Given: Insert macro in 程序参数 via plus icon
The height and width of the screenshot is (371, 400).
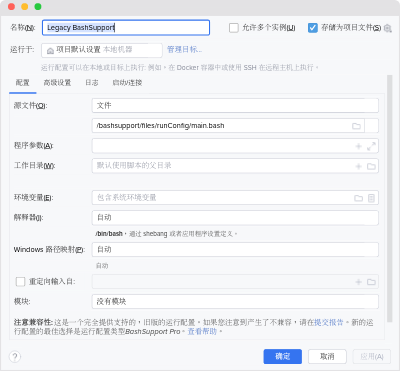Looking at the screenshot, I should (x=359, y=146).
